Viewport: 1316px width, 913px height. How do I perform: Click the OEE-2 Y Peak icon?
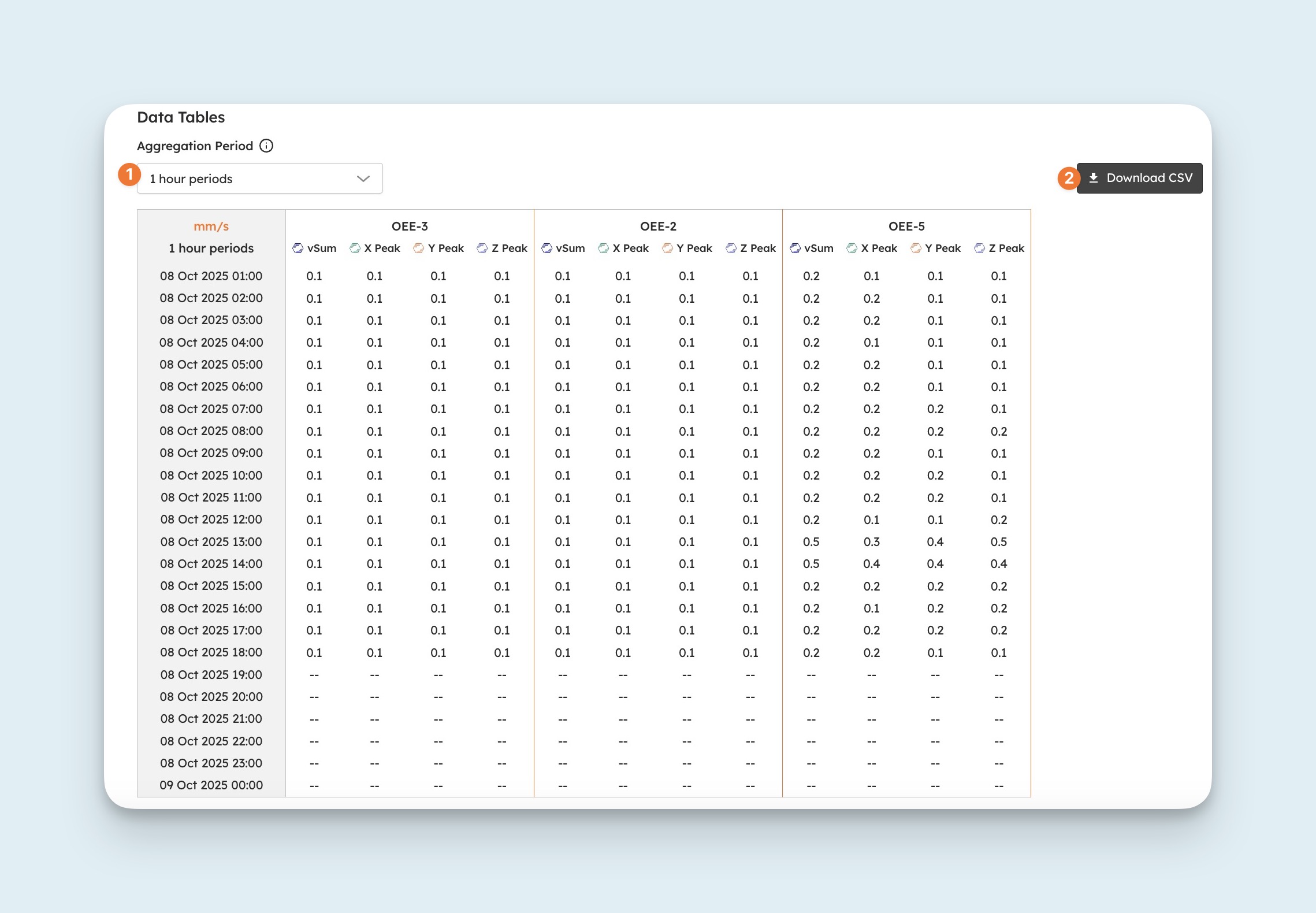click(667, 248)
